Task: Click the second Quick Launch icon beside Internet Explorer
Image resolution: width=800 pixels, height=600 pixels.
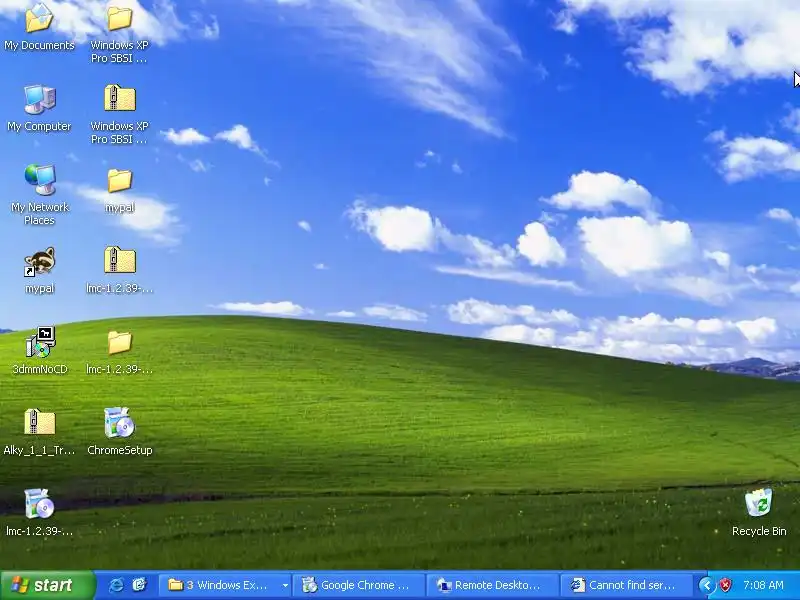Action: click(x=139, y=585)
